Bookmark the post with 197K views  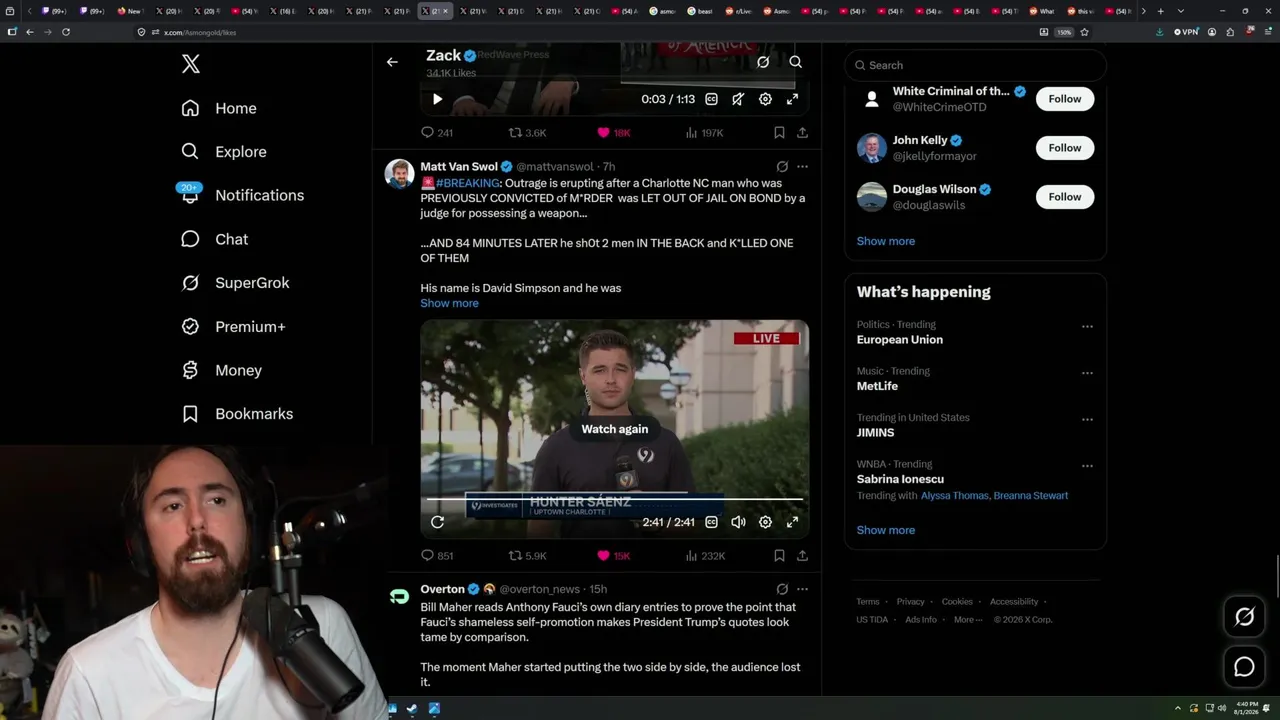[x=779, y=133]
